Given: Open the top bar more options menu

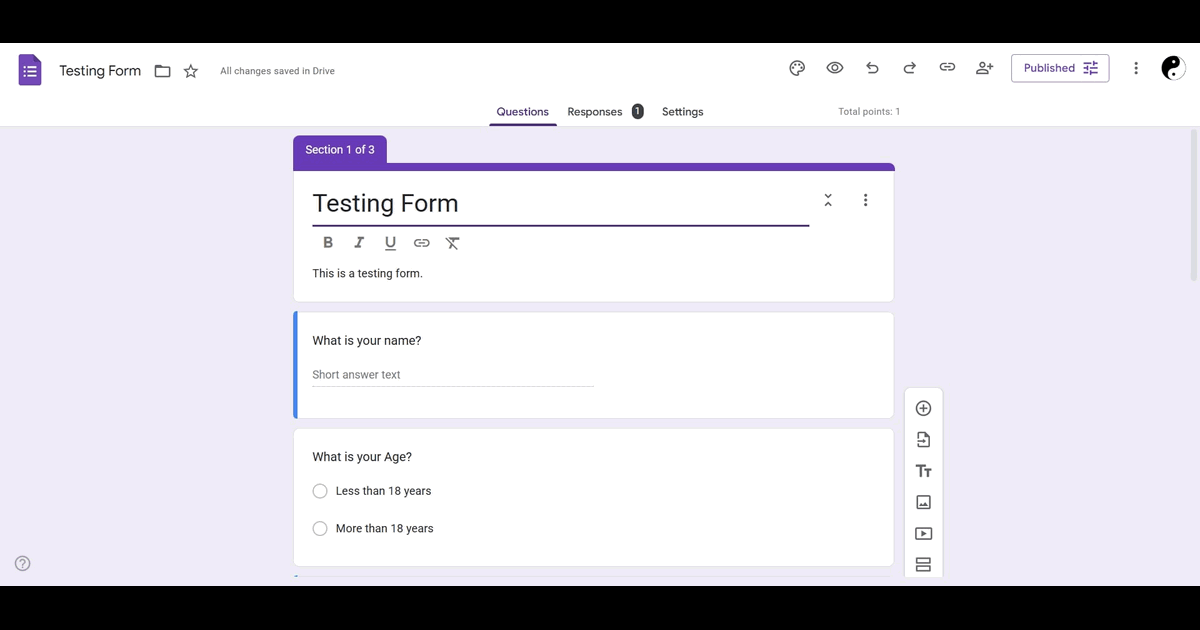Looking at the screenshot, I should 1136,68.
